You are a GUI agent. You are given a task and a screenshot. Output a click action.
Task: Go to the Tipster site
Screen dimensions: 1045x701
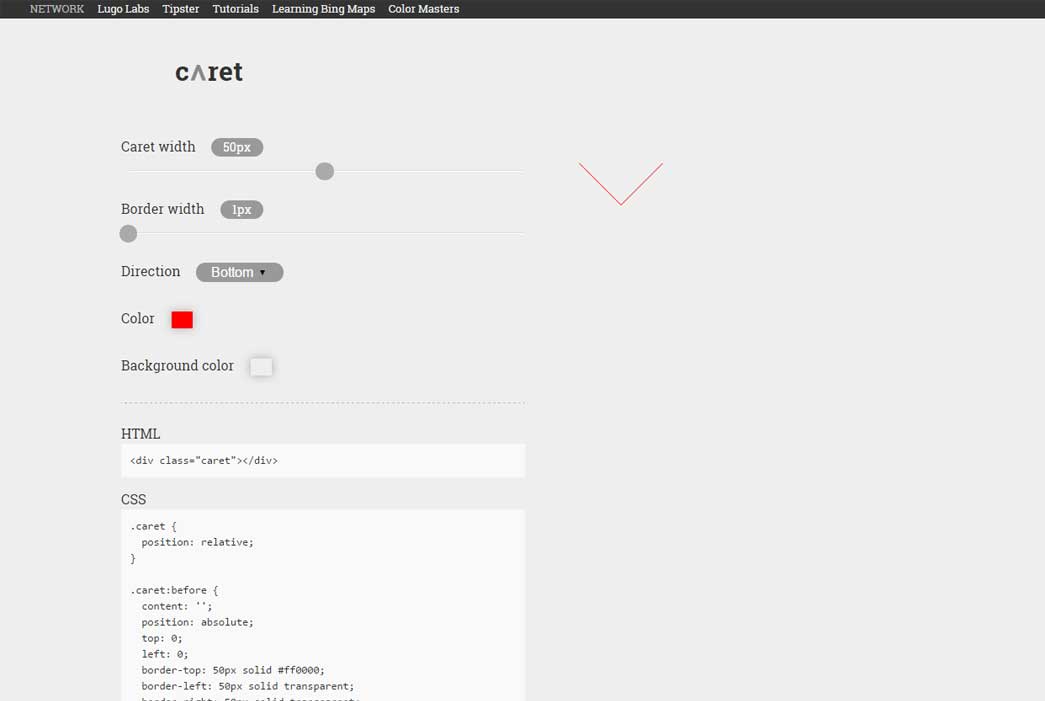[181, 9]
